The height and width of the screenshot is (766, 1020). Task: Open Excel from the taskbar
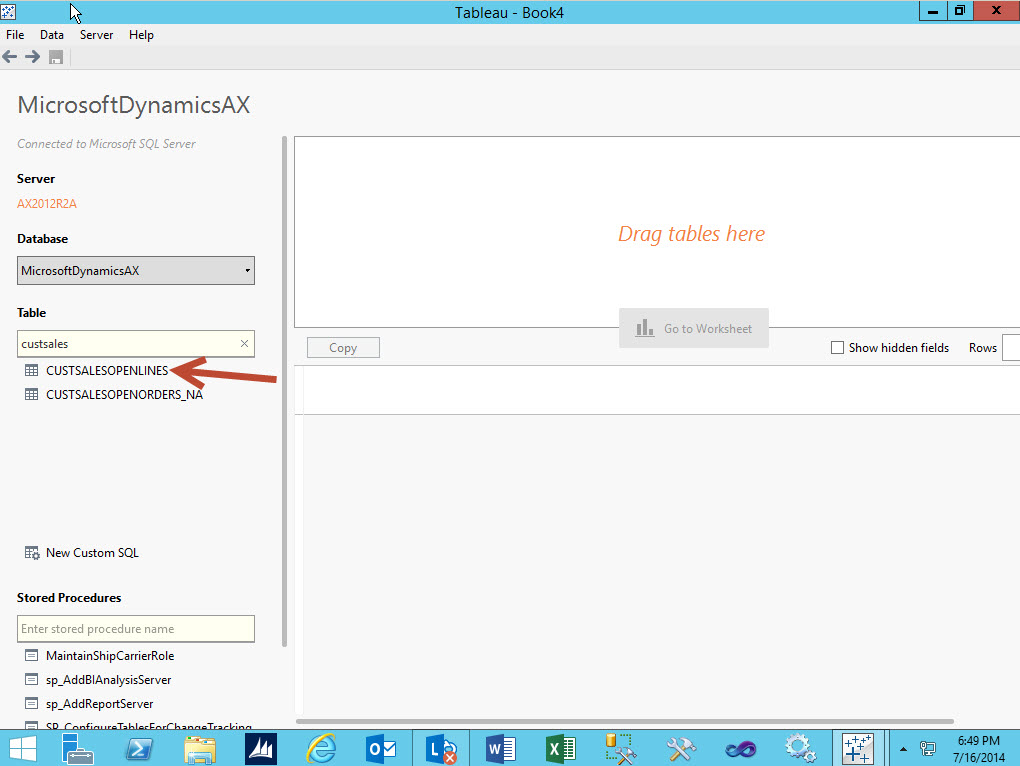(560, 749)
